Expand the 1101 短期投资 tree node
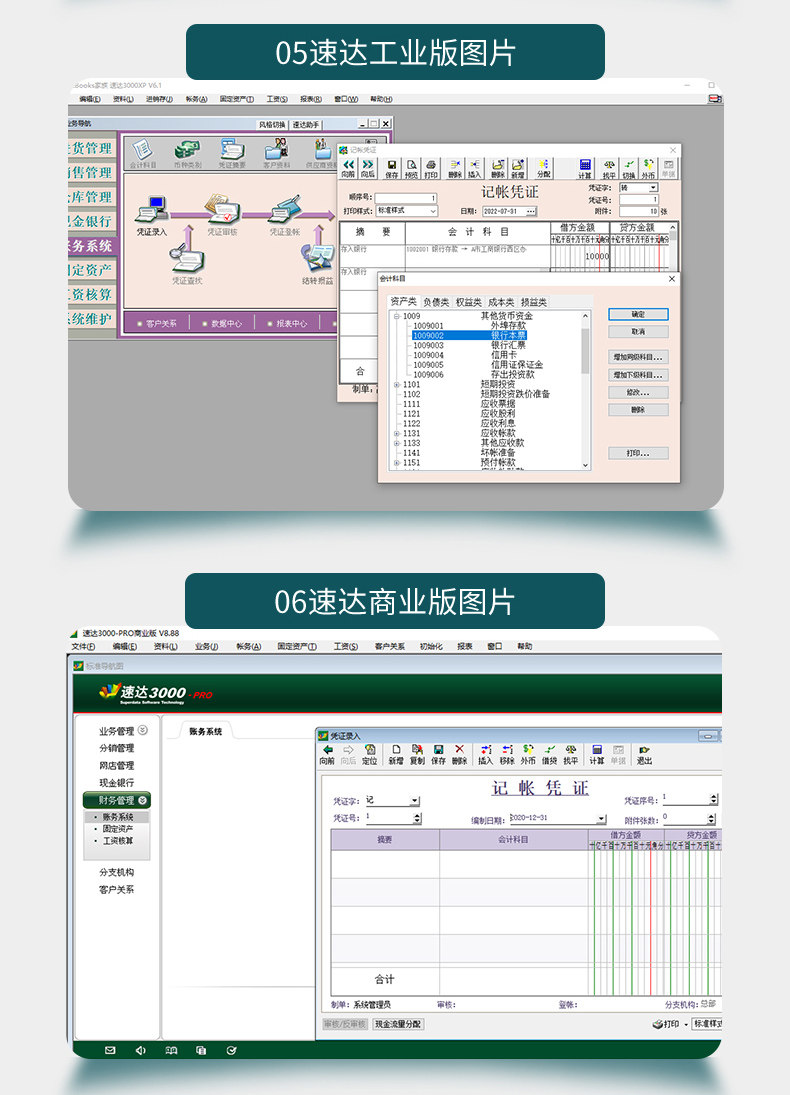 click(397, 385)
